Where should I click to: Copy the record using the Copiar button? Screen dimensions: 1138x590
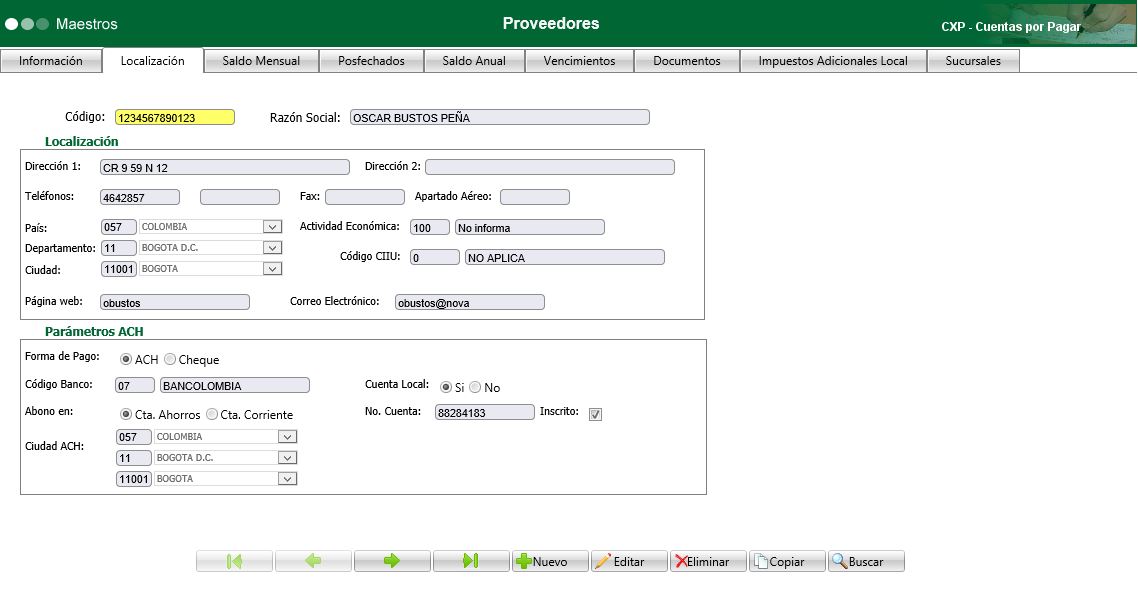[787, 562]
